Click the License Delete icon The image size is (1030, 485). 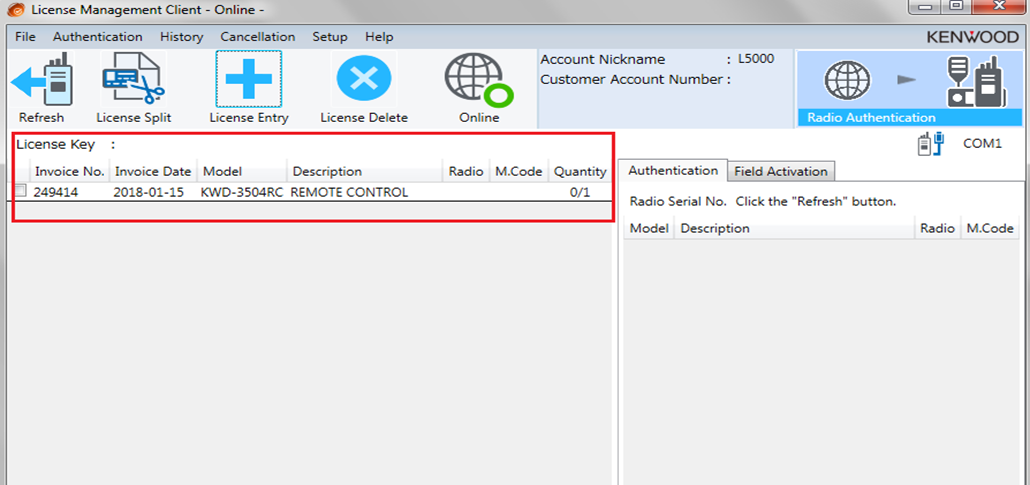coord(364,79)
